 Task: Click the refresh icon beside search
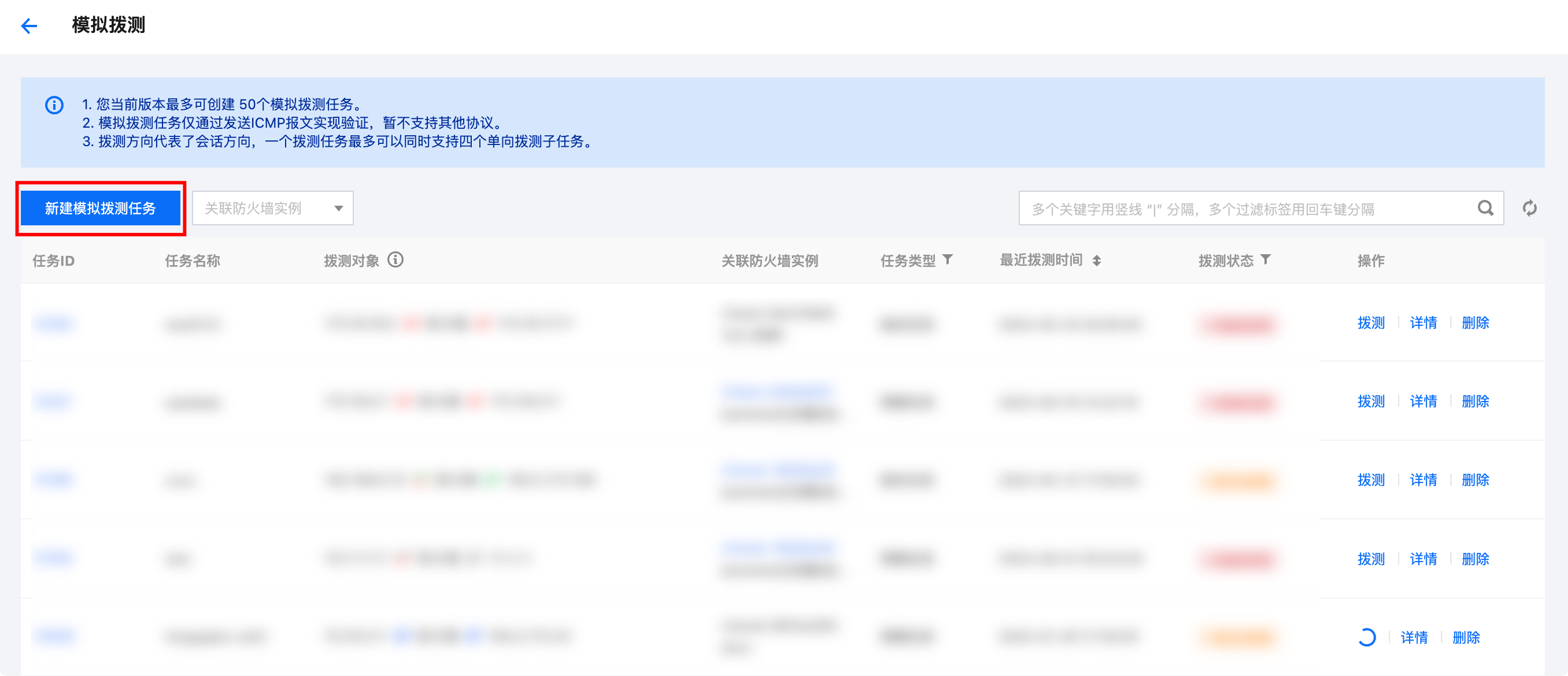click(x=1529, y=209)
